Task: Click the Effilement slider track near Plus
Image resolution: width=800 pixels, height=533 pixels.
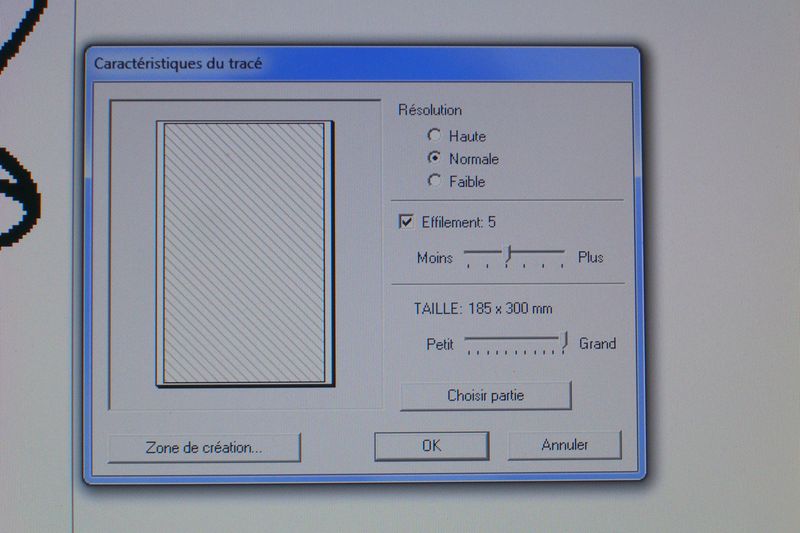Action: coord(550,253)
